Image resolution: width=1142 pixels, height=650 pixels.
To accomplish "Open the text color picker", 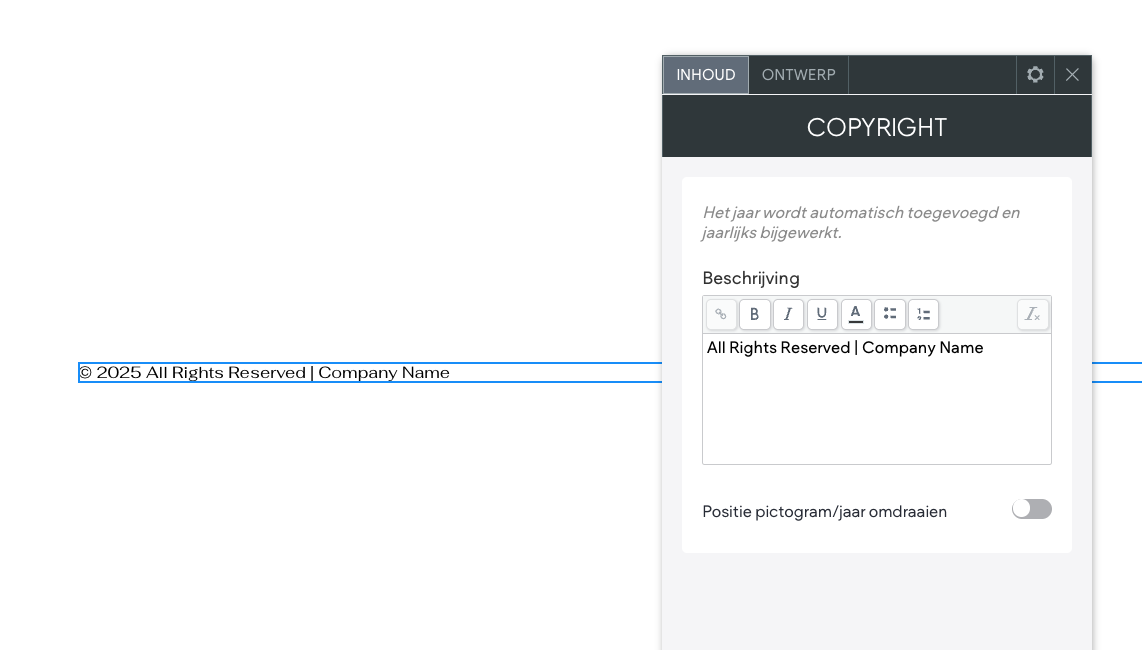I will [x=856, y=315].
